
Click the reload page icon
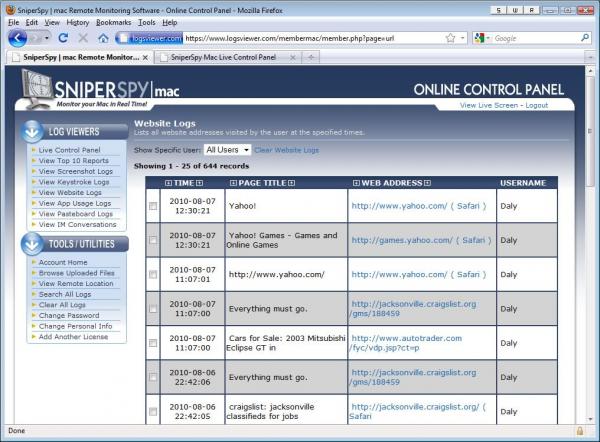(63, 38)
